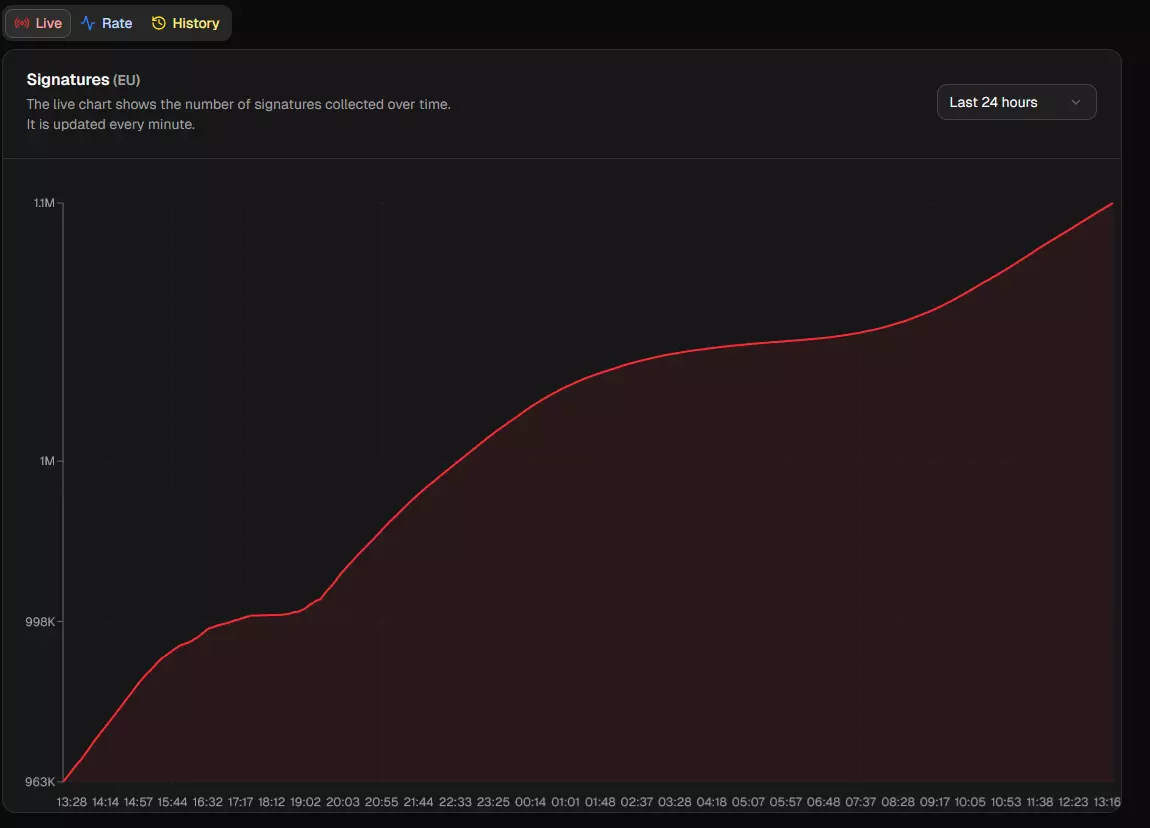Click the 11:38 time label
This screenshot has height=828, width=1150.
coord(1039,802)
